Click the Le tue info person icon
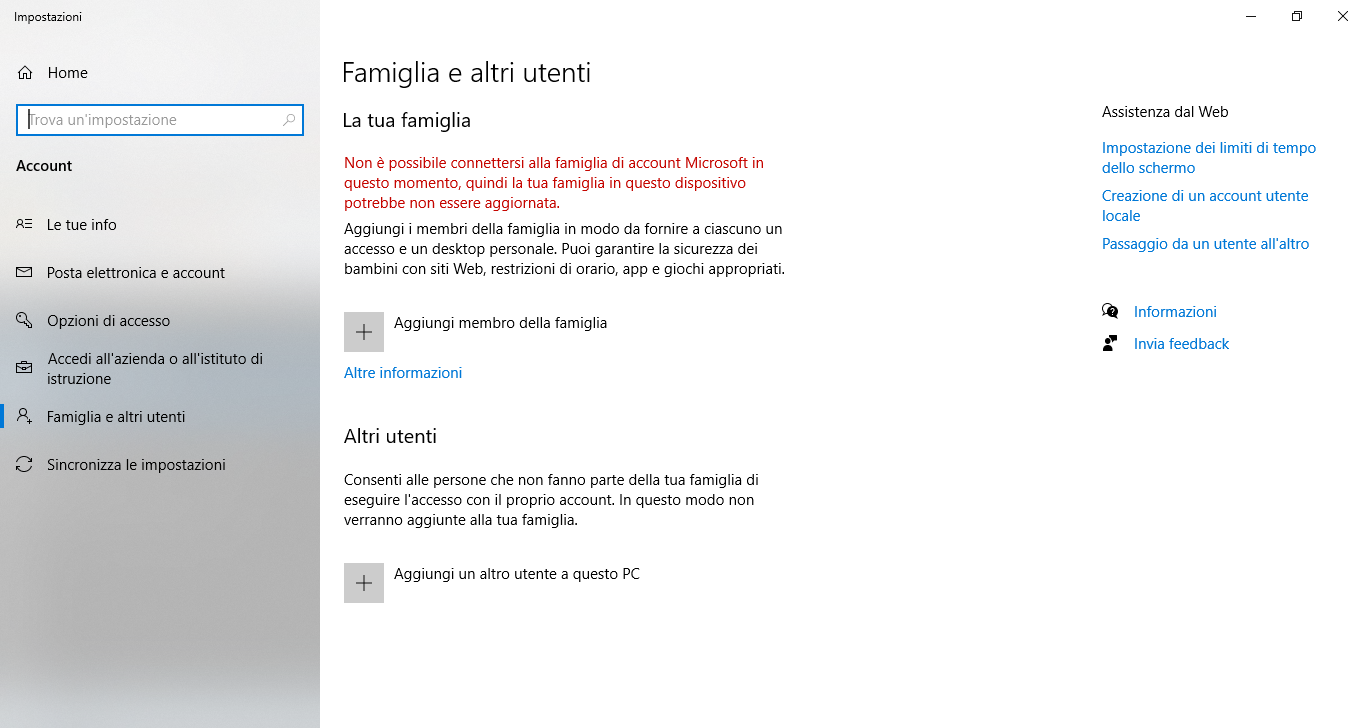Image resolution: width=1366 pixels, height=728 pixels. point(25,225)
